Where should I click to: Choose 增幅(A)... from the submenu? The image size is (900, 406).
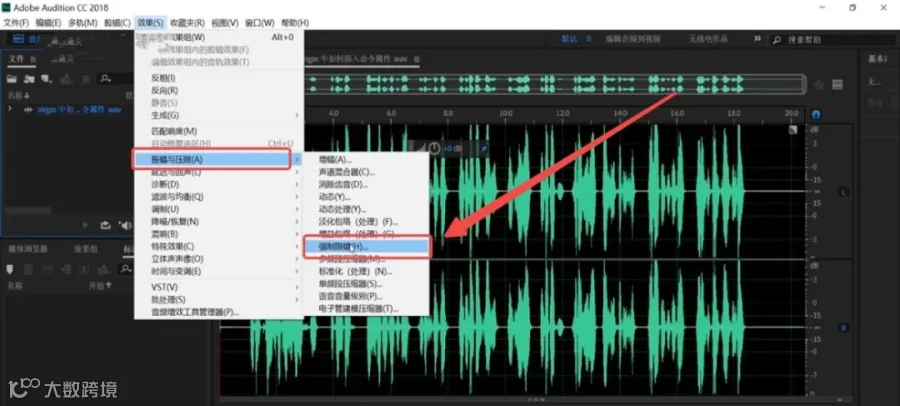pos(366,160)
